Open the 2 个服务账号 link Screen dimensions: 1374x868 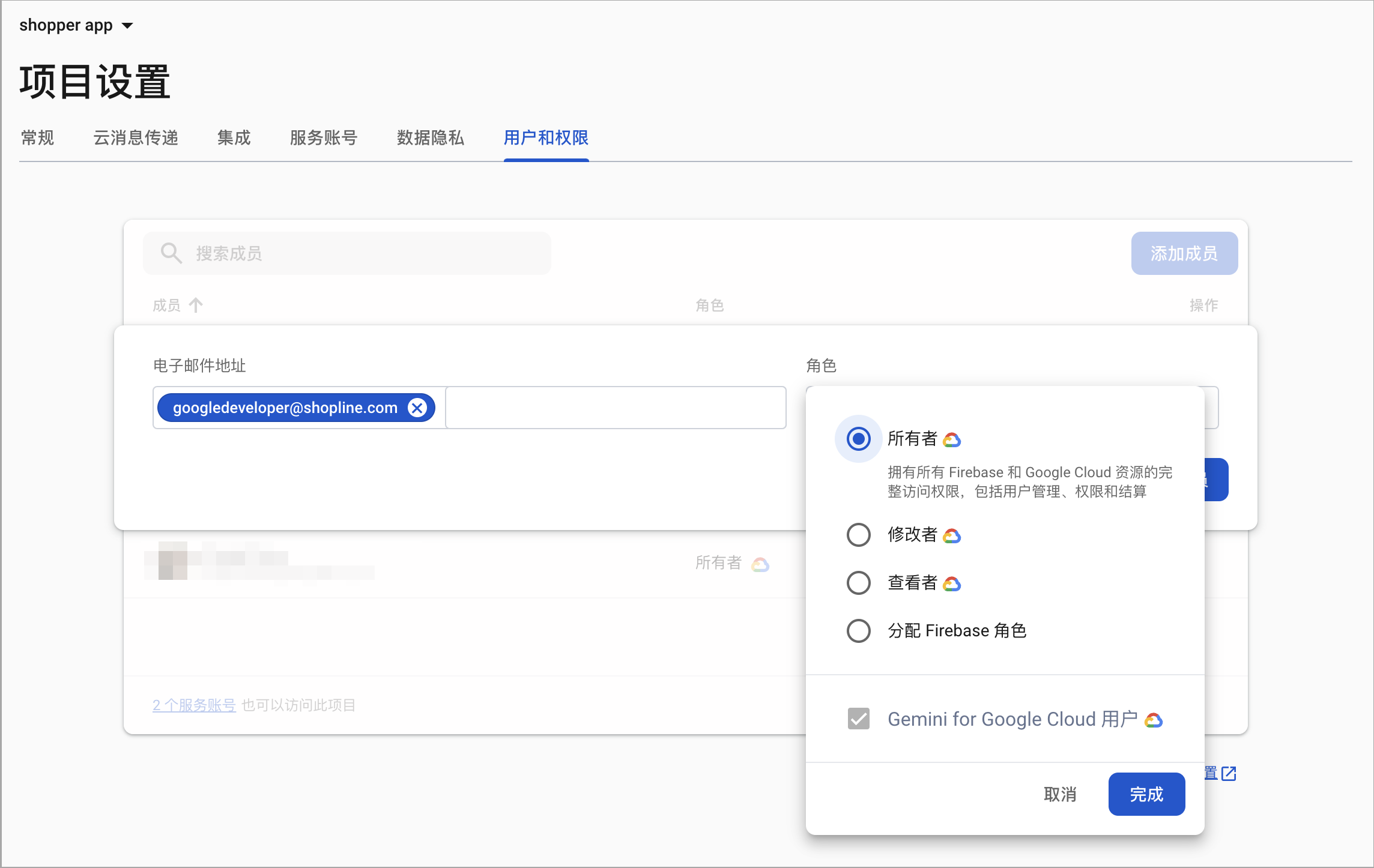click(194, 705)
